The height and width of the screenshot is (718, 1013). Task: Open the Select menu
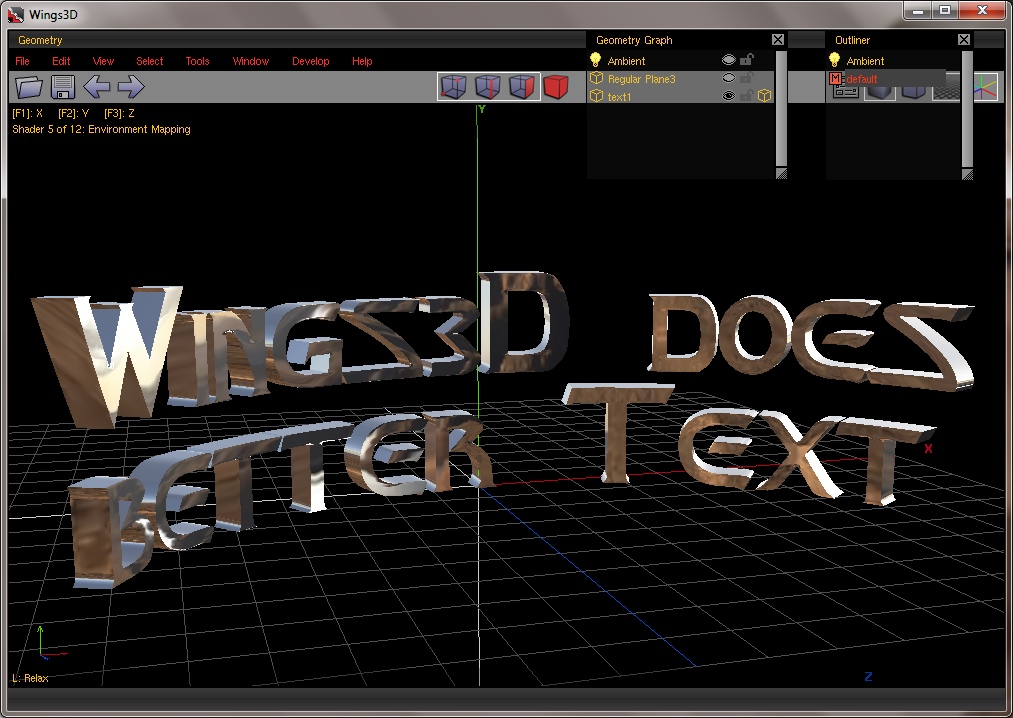point(149,61)
